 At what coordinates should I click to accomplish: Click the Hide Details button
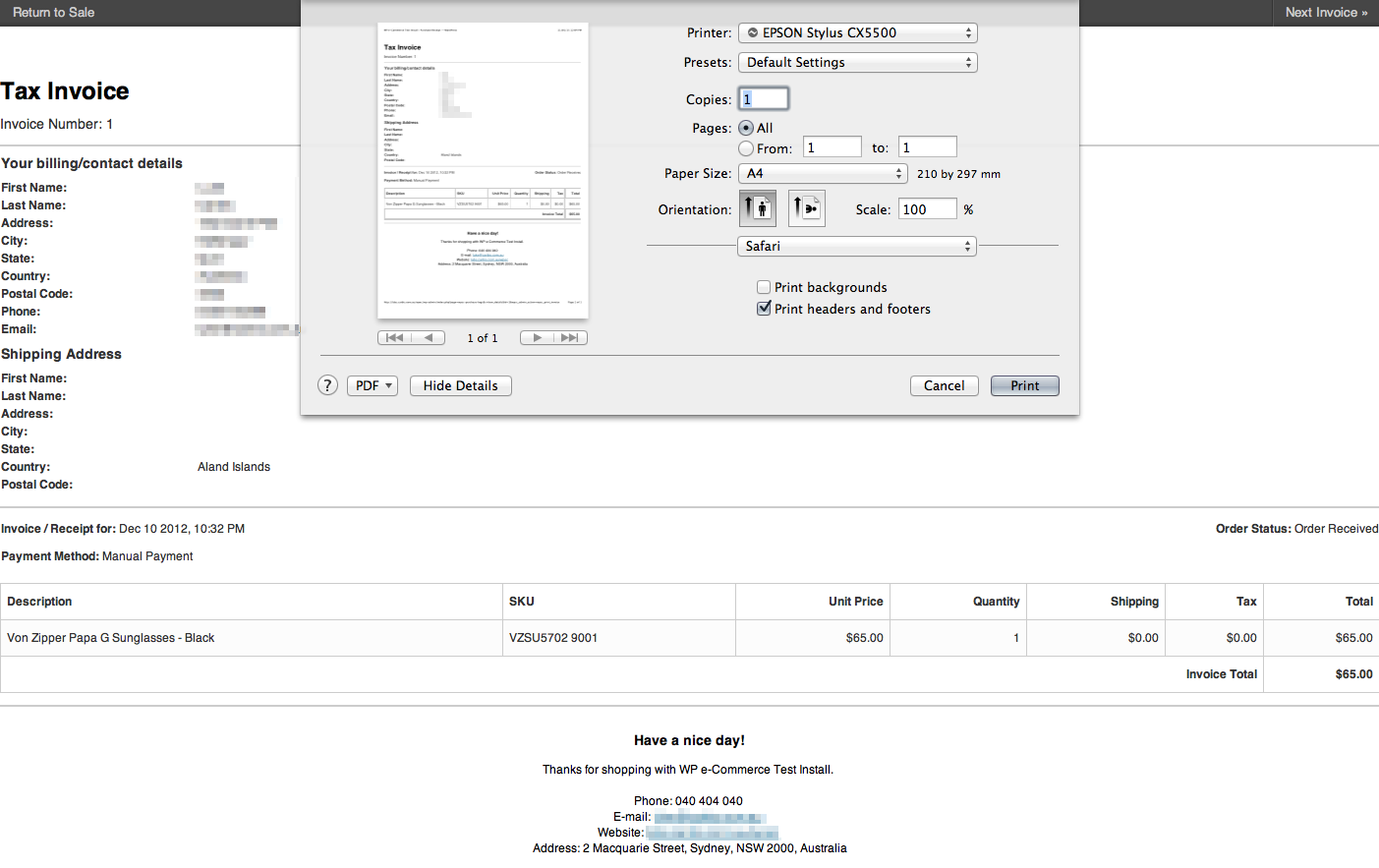pyautogui.click(x=461, y=385)
